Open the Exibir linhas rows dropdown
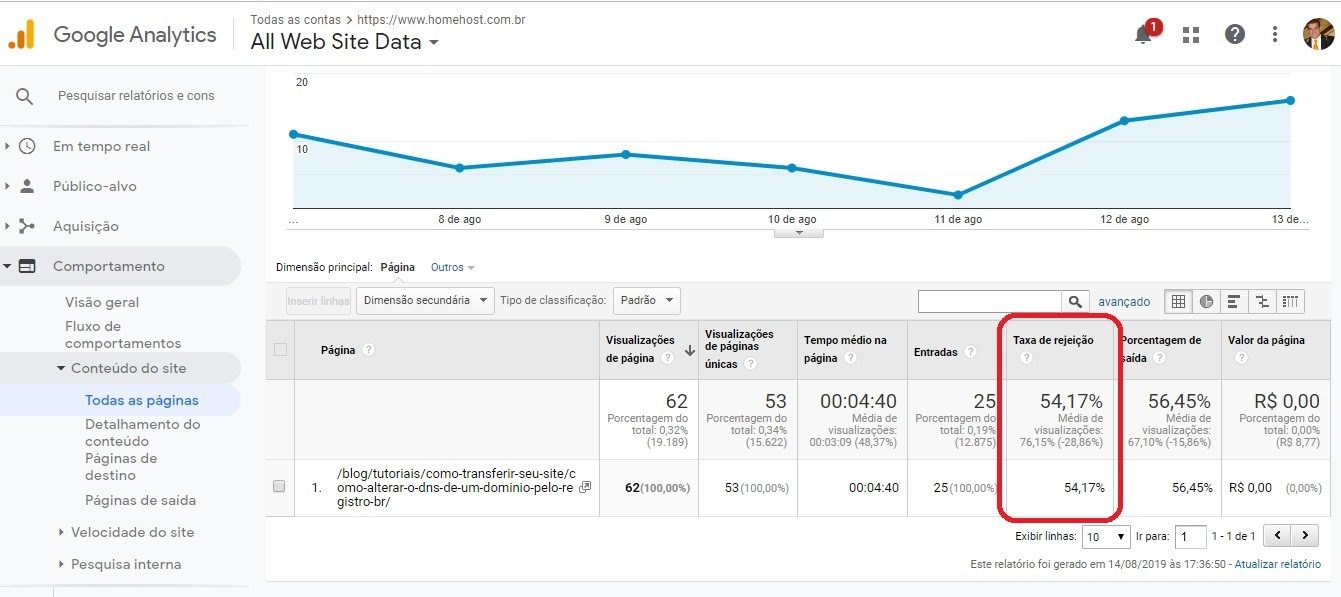 (1106, 537)
